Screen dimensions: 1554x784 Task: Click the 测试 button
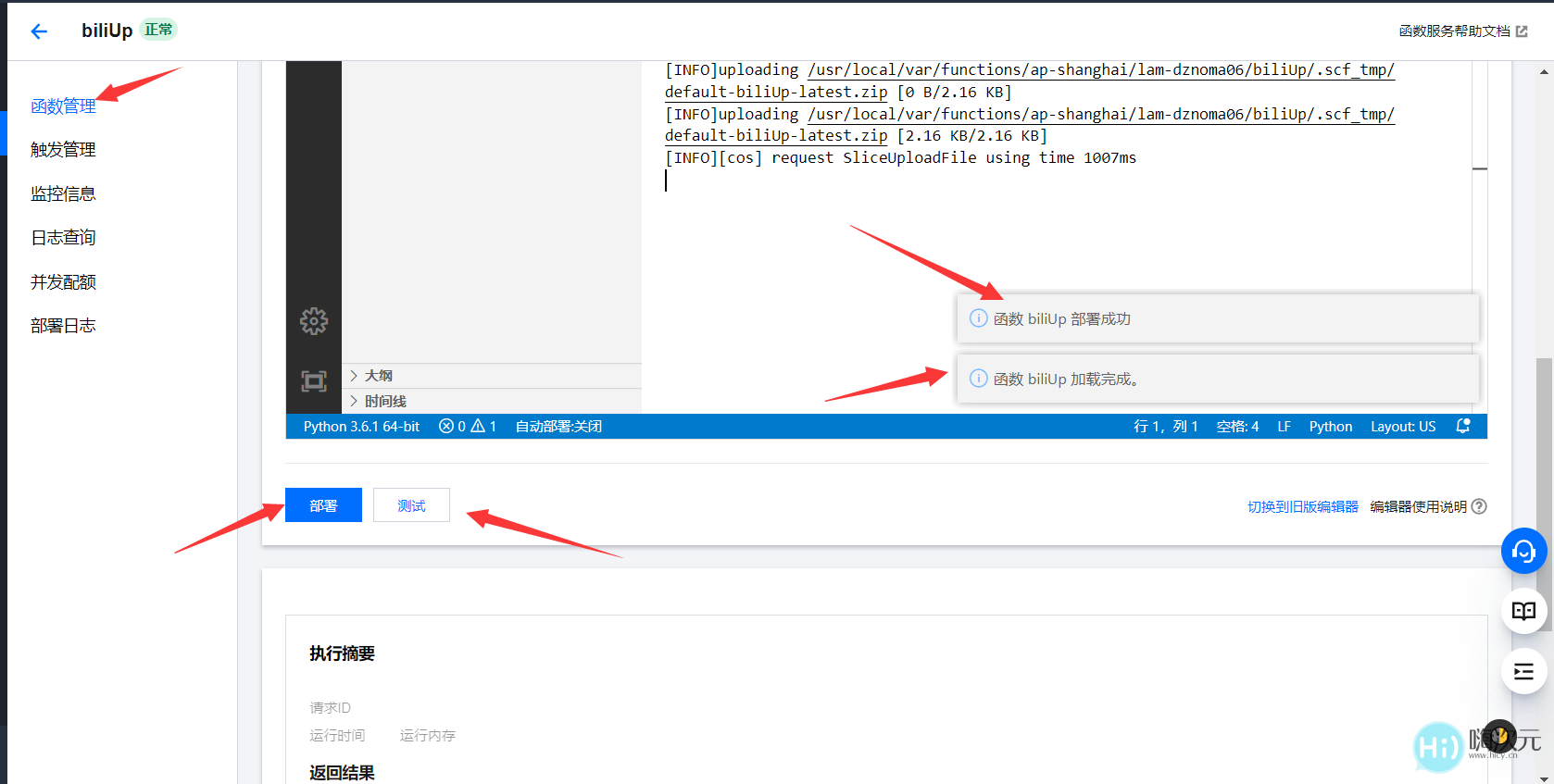pyautogui.click(x=411, y=505)
